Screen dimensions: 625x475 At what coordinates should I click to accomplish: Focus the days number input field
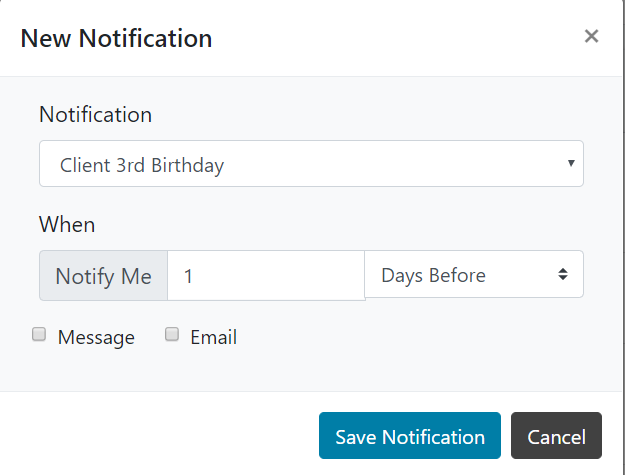pyautogui.click(x=265, y=275)
